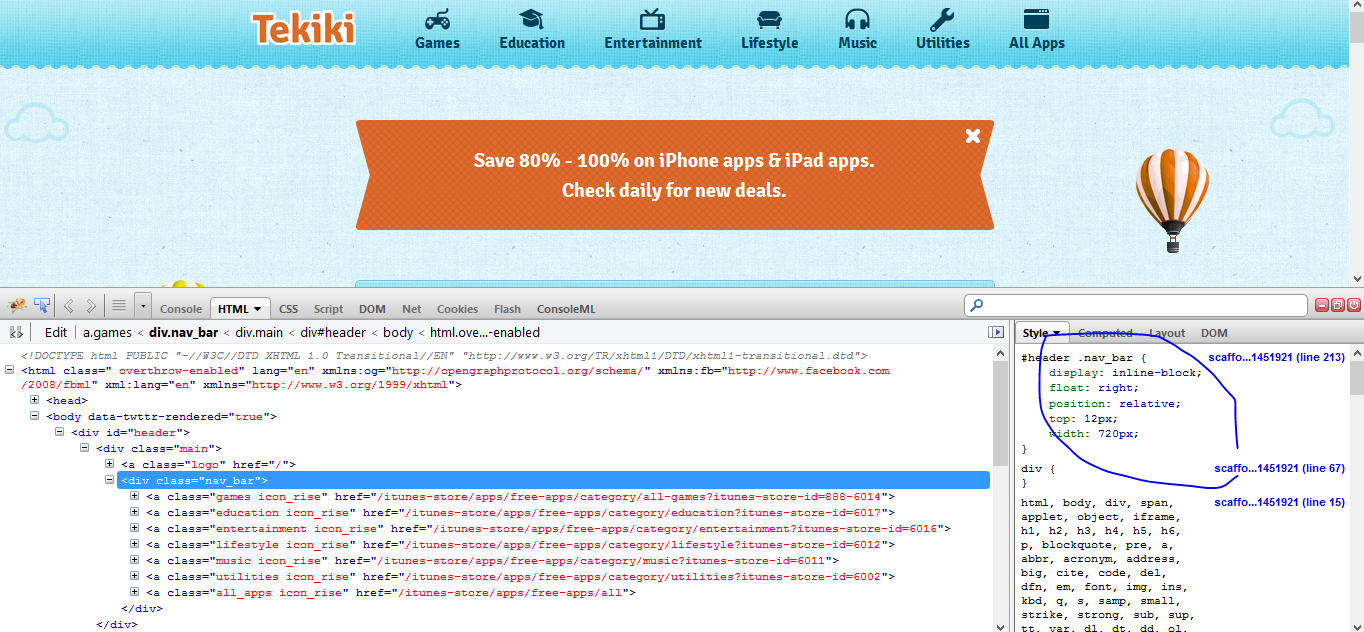Expand the a class="education icon_rise" node
Image resolution: width=1364 pixels, height=632 pixels.
point(135,512)
